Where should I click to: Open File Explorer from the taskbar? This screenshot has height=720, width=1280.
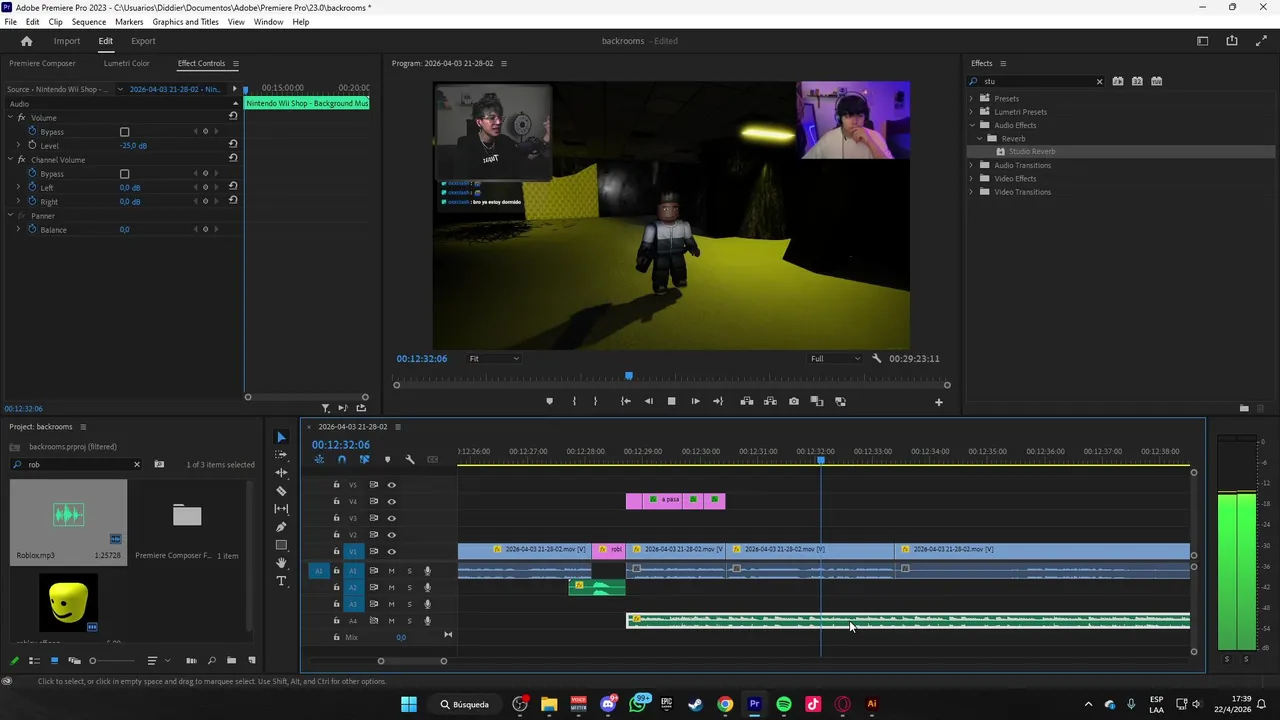pos(549,704)
